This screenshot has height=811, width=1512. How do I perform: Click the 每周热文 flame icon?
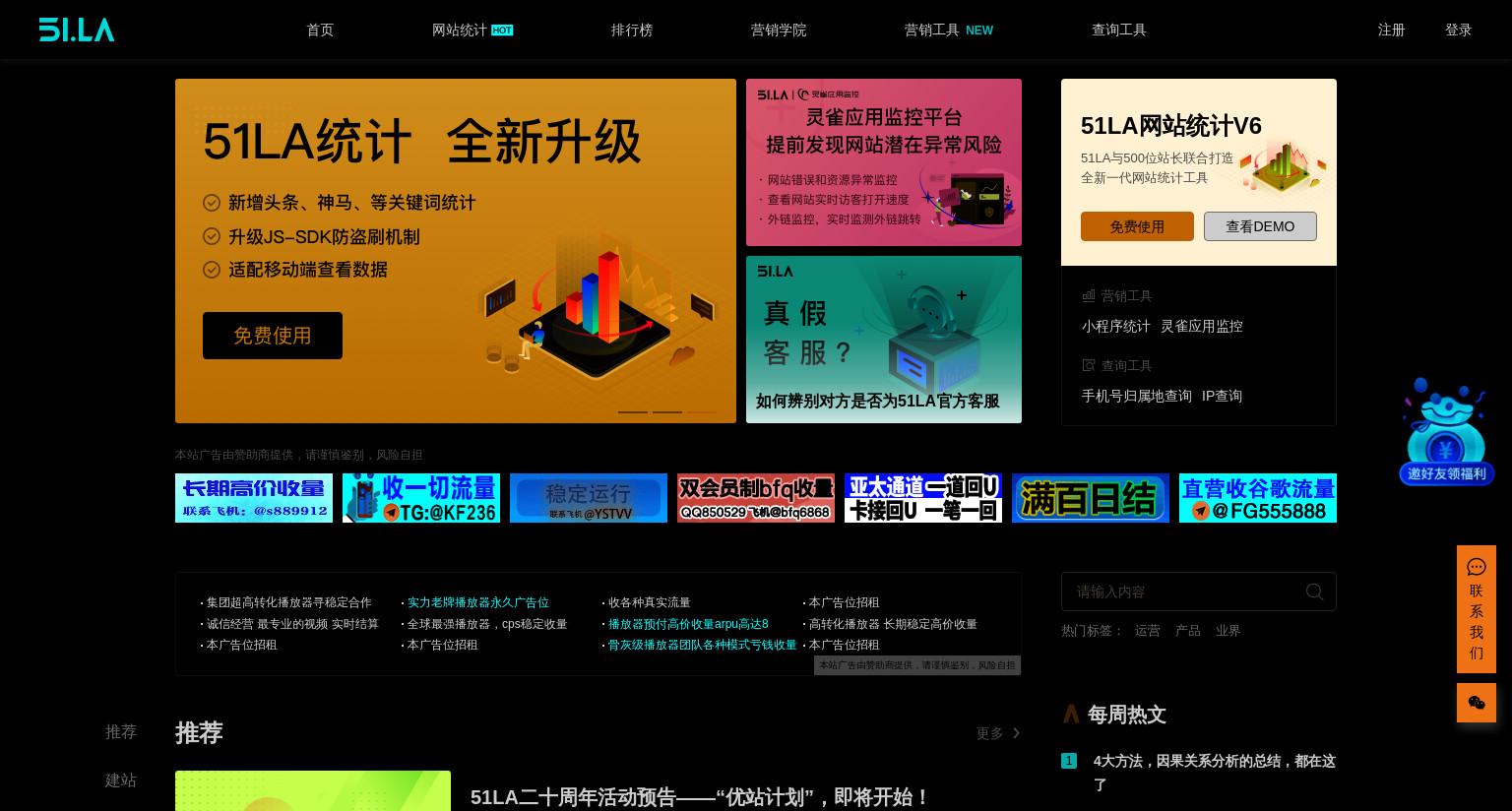pyautogui.click(x=1071, y=714)
